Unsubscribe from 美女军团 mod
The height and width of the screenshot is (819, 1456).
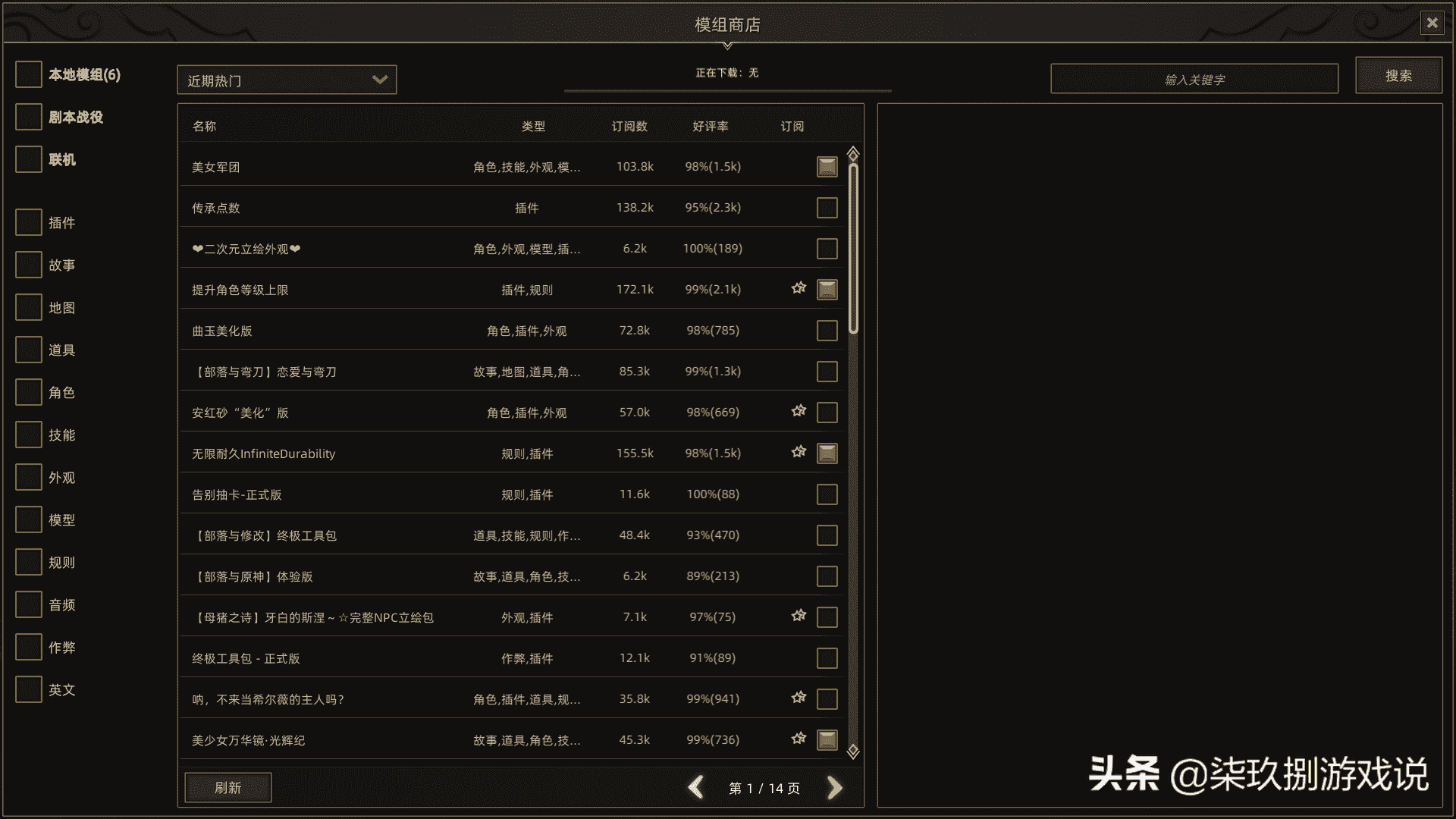pyautogui.click(x=827, y=167)
